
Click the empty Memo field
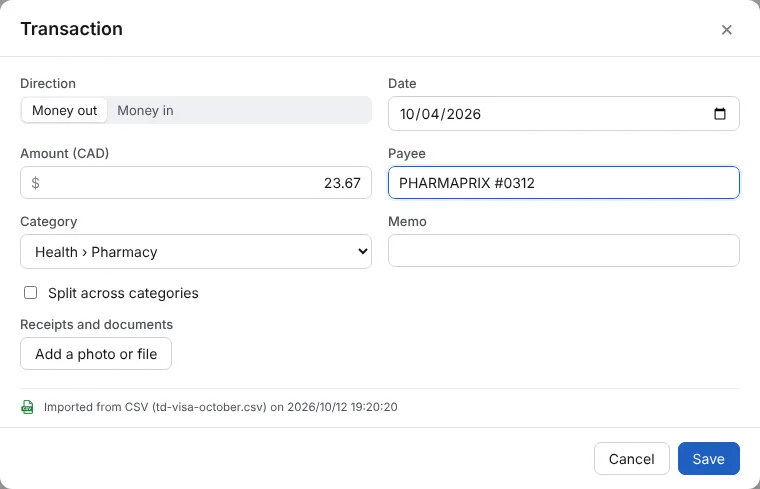coord(564,251)
